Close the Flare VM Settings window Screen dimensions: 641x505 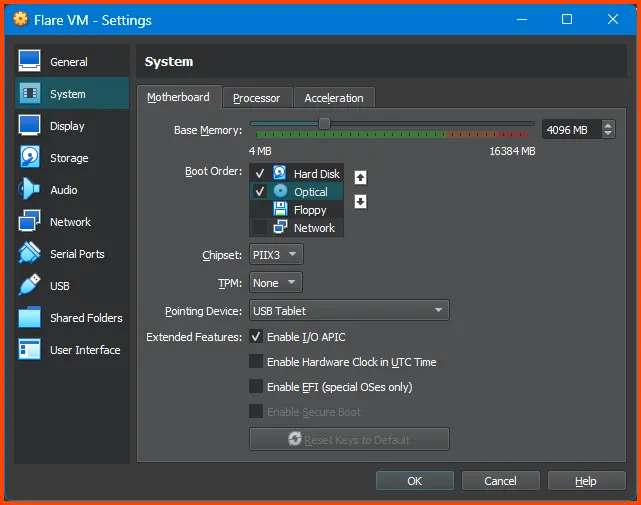pyautogui.click(x=613, y=19)
